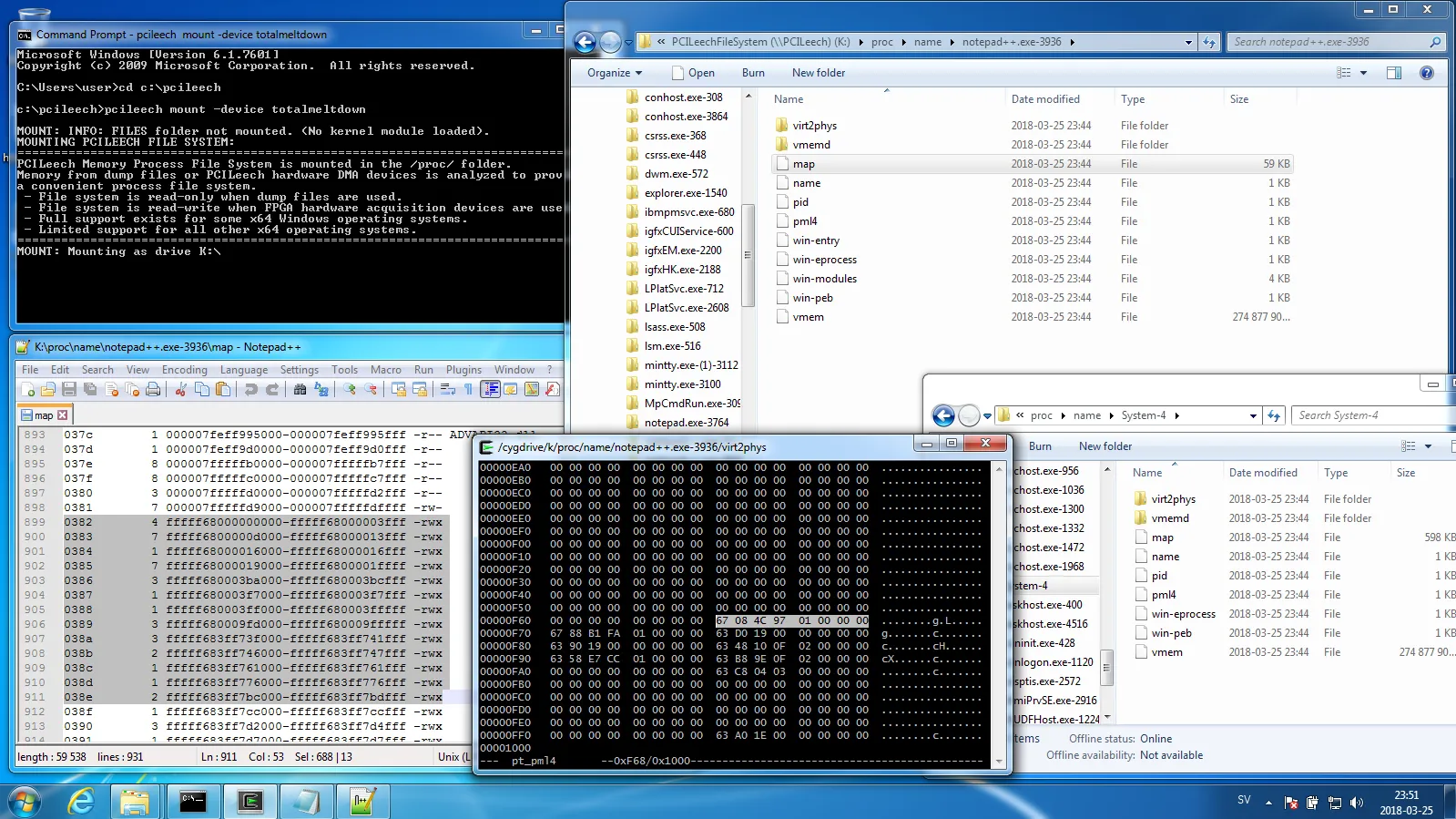1456x819 pixels.
Task: Click the Print icon in Notepad++ toolbar
Action: coord(153,390)
